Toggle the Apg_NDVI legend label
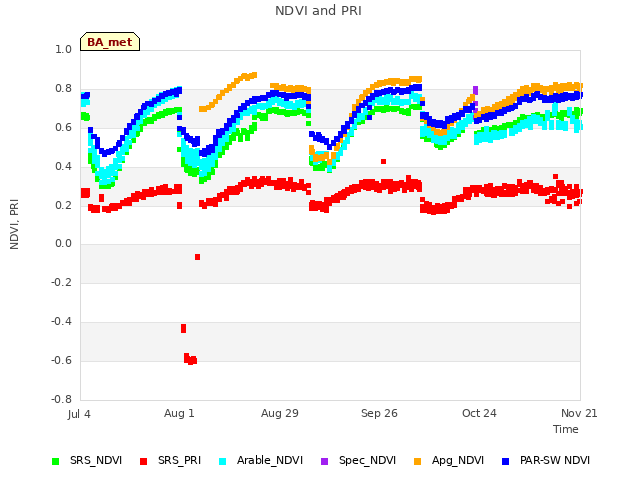Image resolution: width=640 pixels, height=480 pixels. click(458, 460)
